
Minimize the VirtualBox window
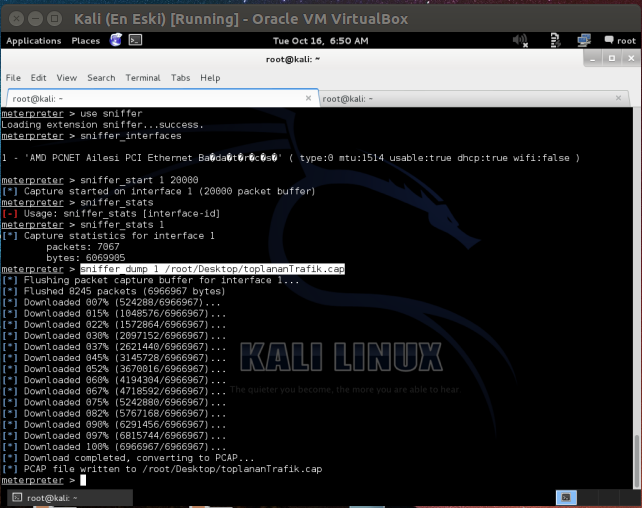[x=35, y=19]
